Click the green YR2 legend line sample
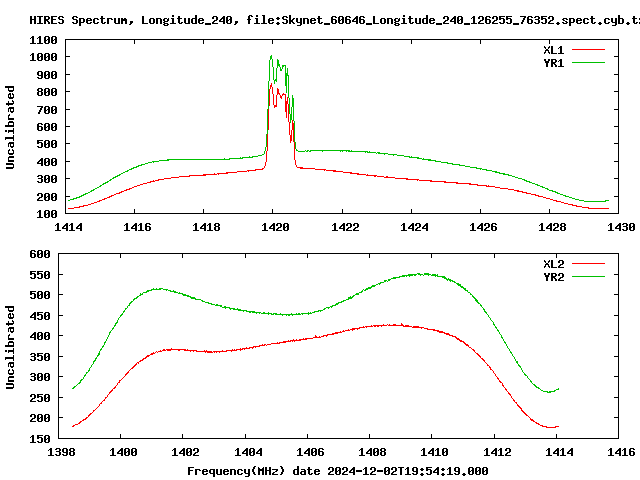Screen dimensions: 640x480 588,276
